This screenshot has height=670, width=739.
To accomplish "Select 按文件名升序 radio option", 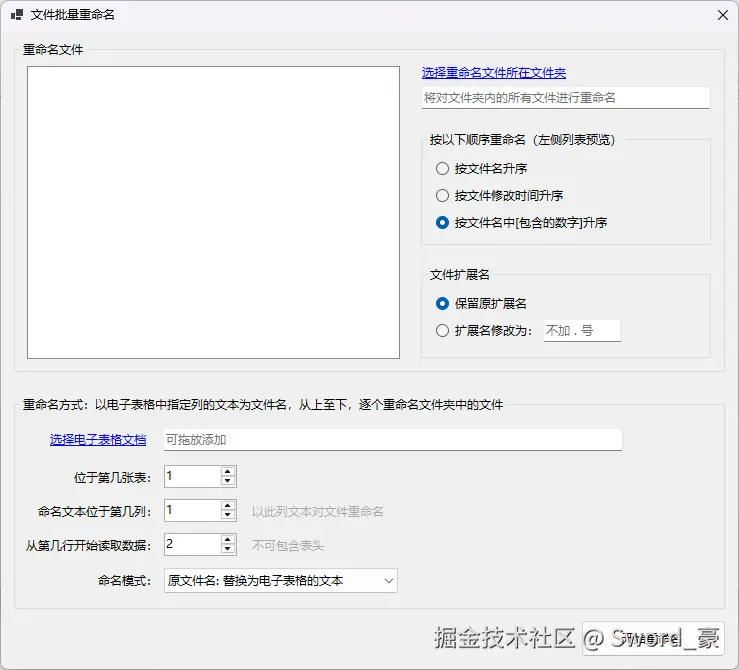I will point(481,168).
